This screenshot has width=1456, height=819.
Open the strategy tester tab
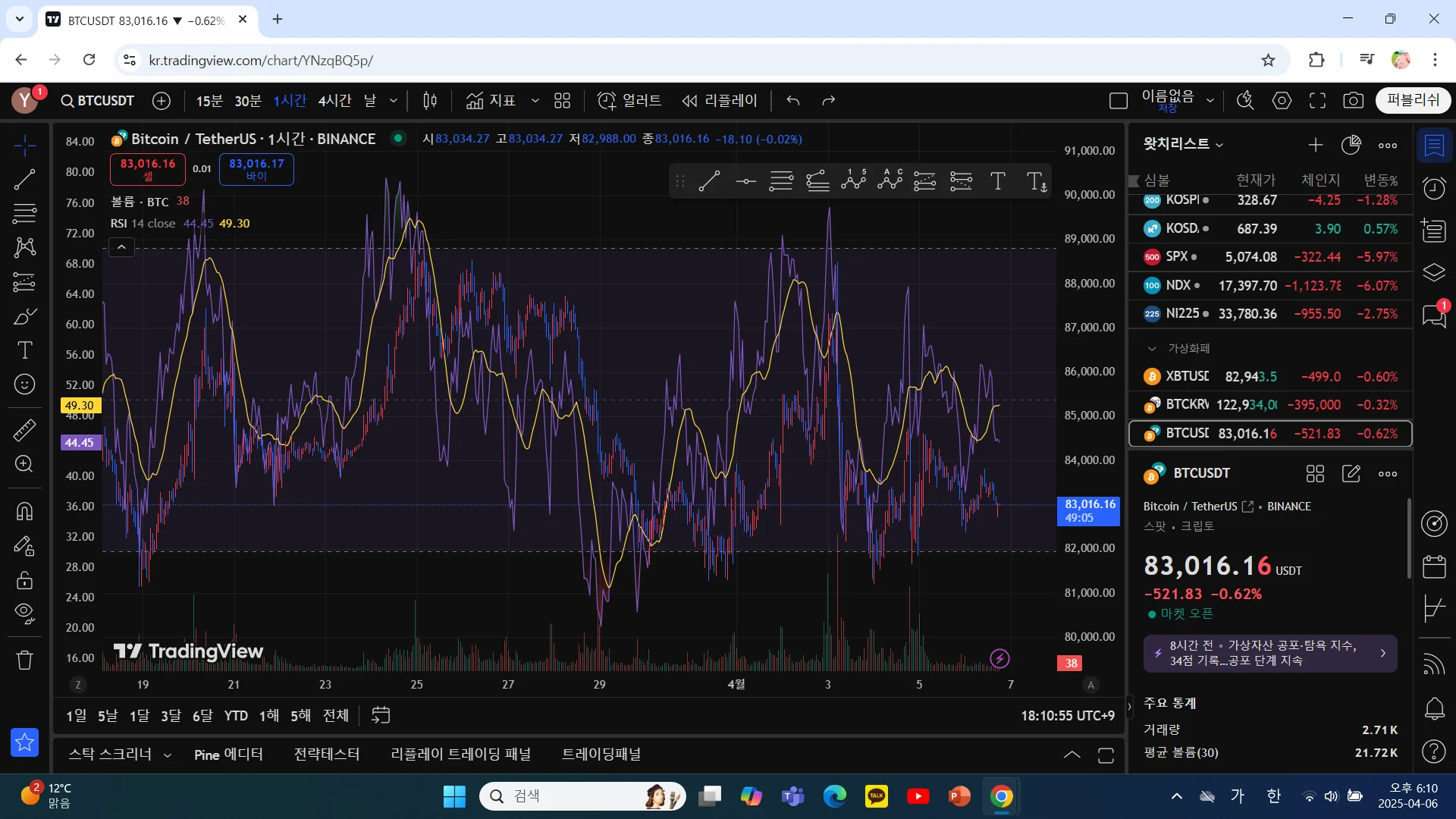coord(326,755)
